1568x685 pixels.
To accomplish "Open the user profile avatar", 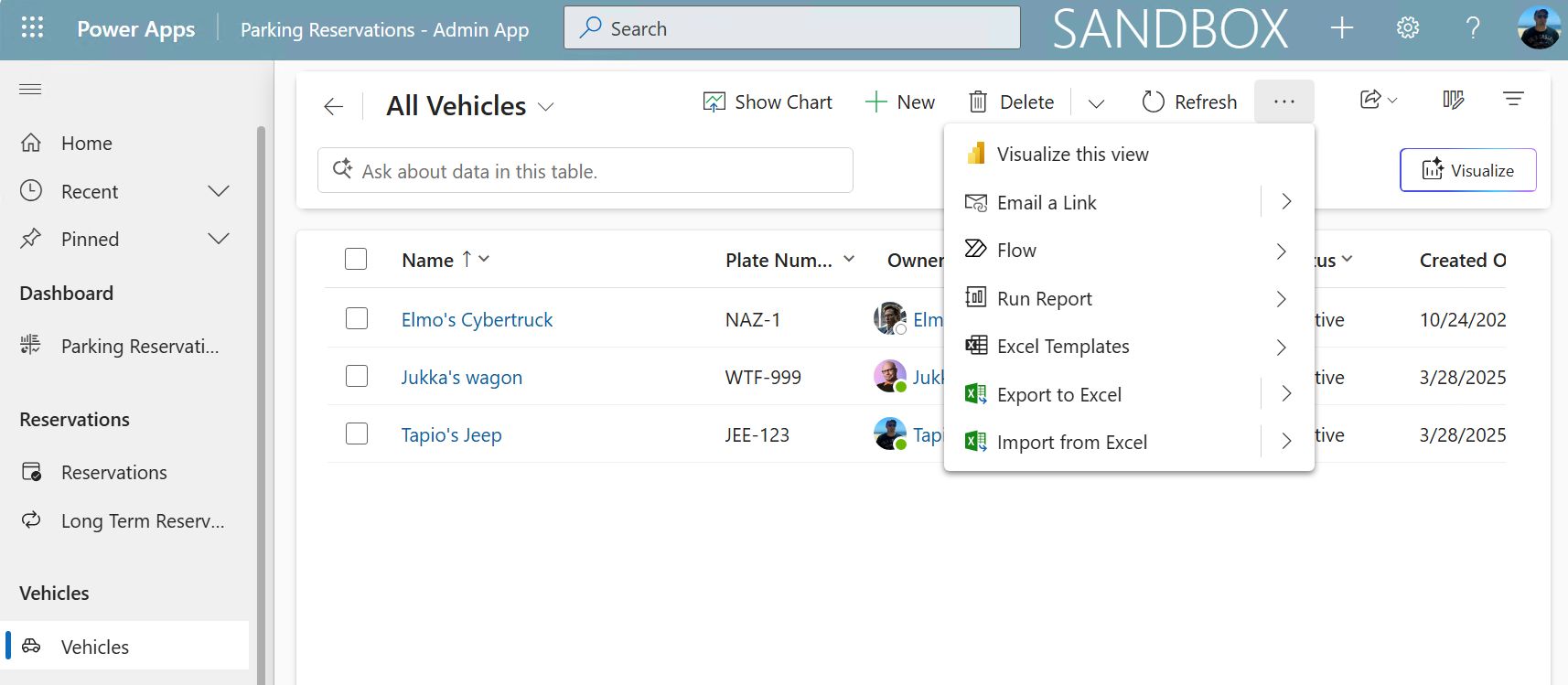I will pyautogui.click(x=1539, y=28).
